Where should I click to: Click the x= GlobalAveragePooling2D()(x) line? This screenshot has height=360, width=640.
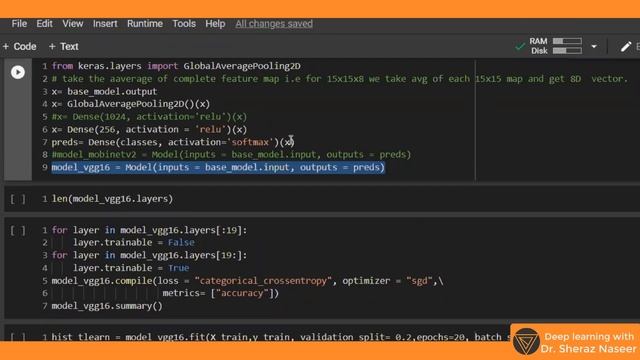[131, 104]
